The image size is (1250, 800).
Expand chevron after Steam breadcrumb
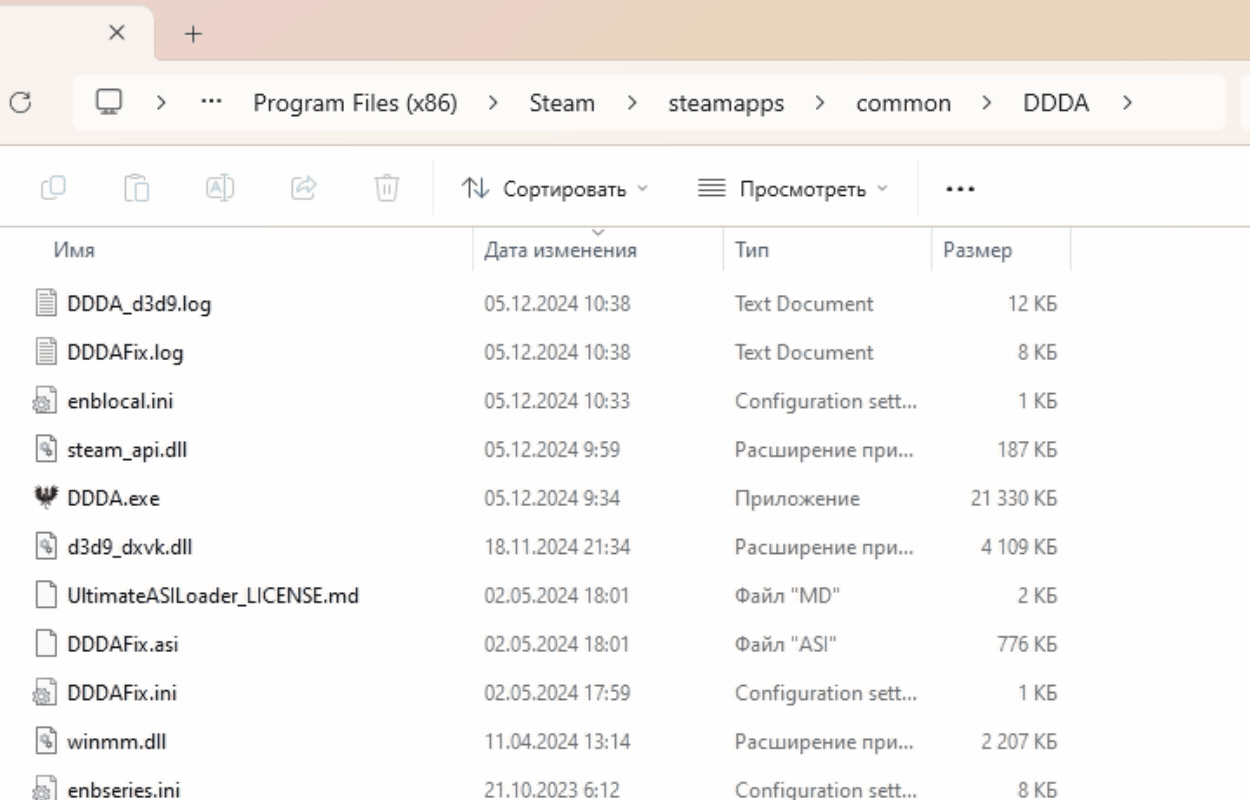pos(632,103)
